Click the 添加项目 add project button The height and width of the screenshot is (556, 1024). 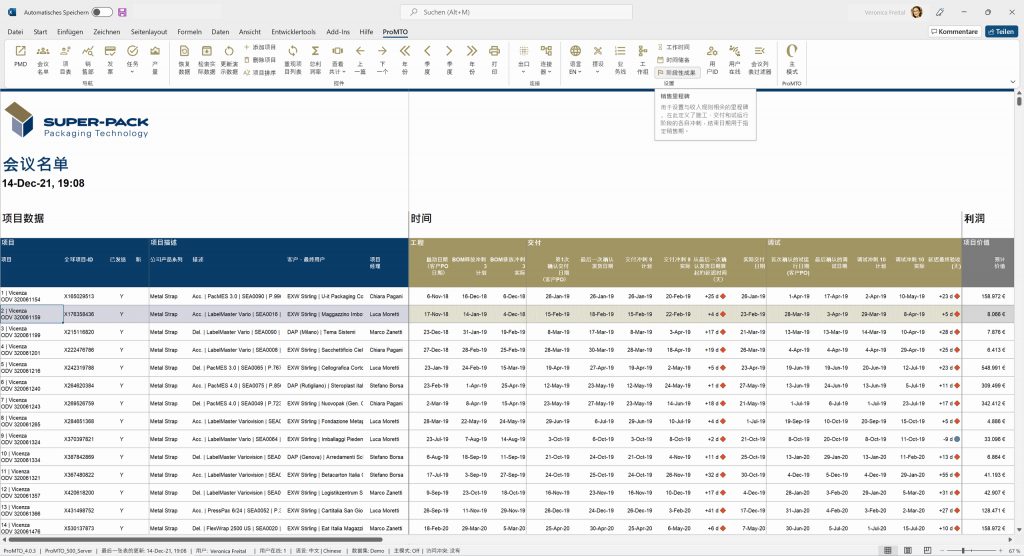click(x=261, y=47)
